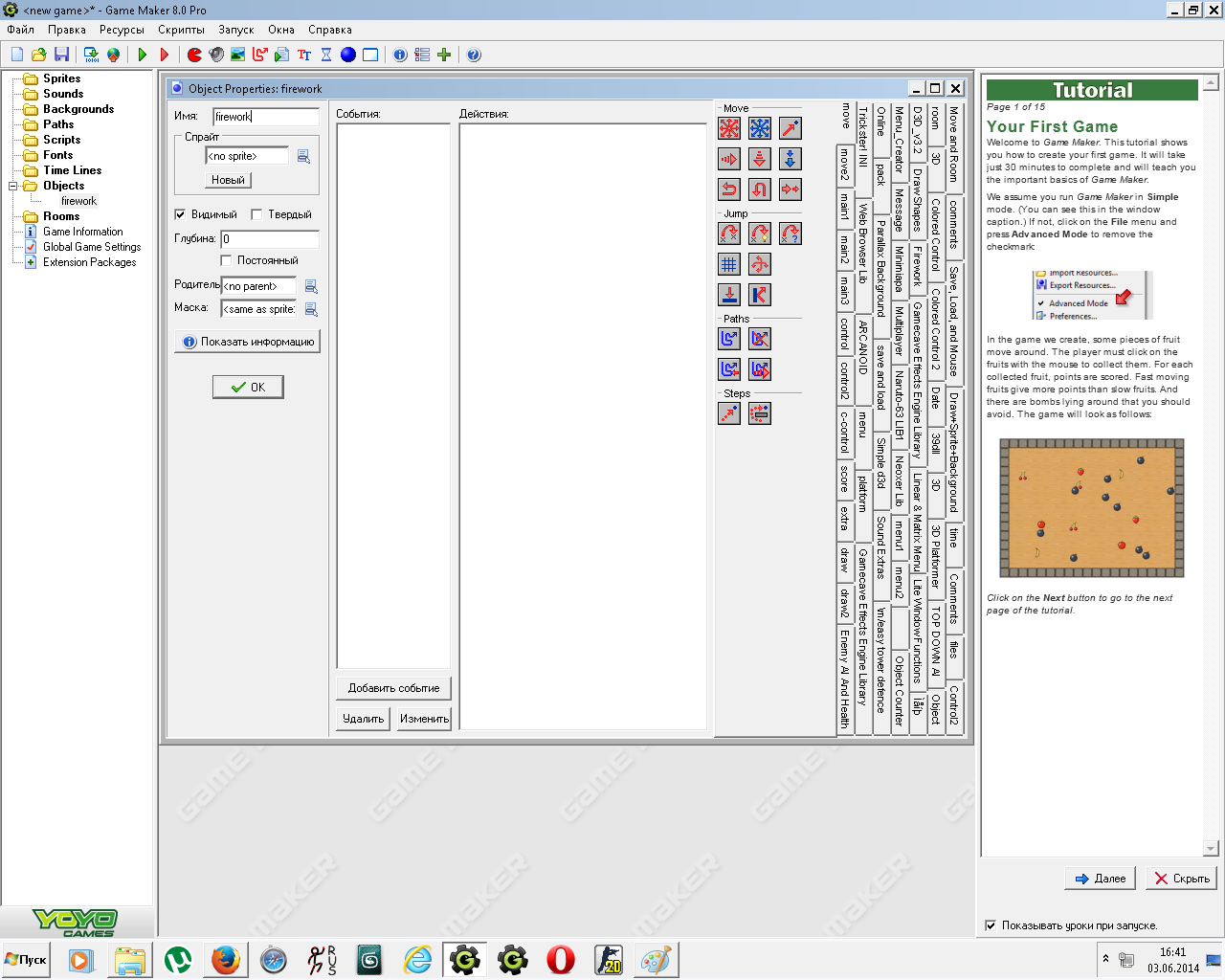This screenshot has width=1225, height=980.
Task: Open the Запуск menu
Action: pos(236,30)
